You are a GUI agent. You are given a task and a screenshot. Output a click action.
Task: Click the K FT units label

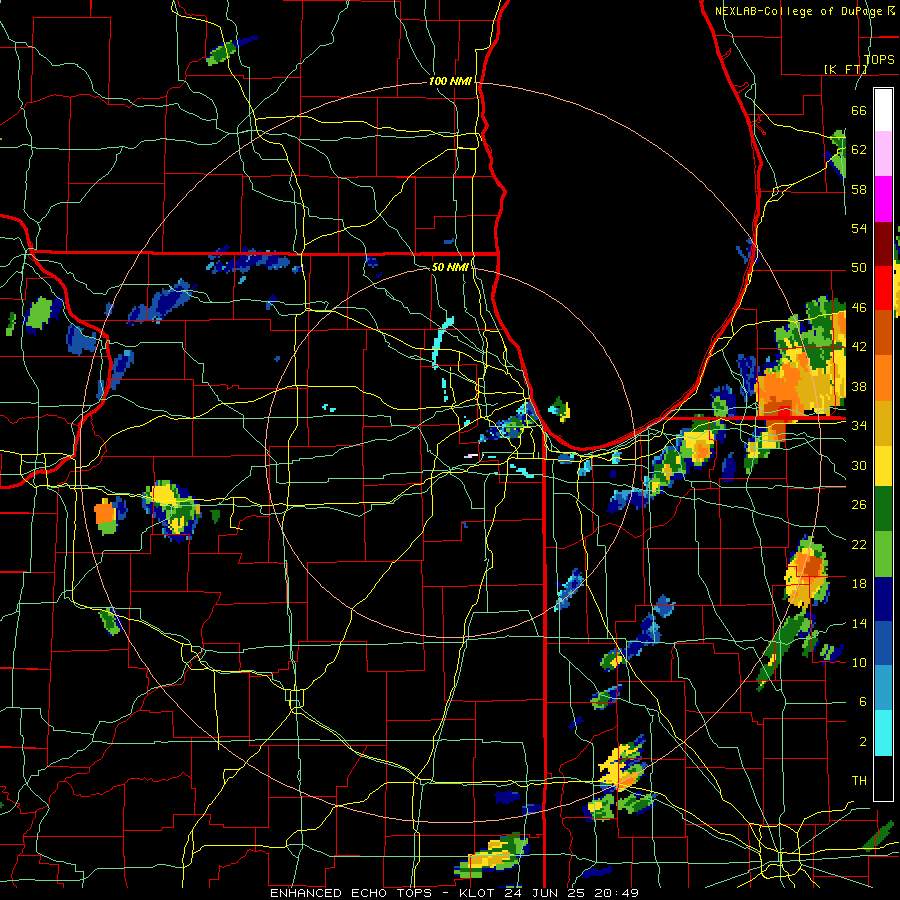click(845, 69)
